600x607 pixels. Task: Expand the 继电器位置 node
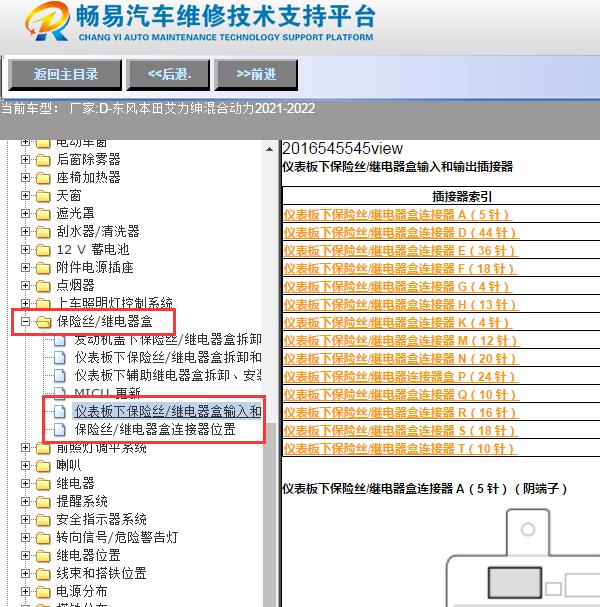pyautogui.click(x=25, y=556)
